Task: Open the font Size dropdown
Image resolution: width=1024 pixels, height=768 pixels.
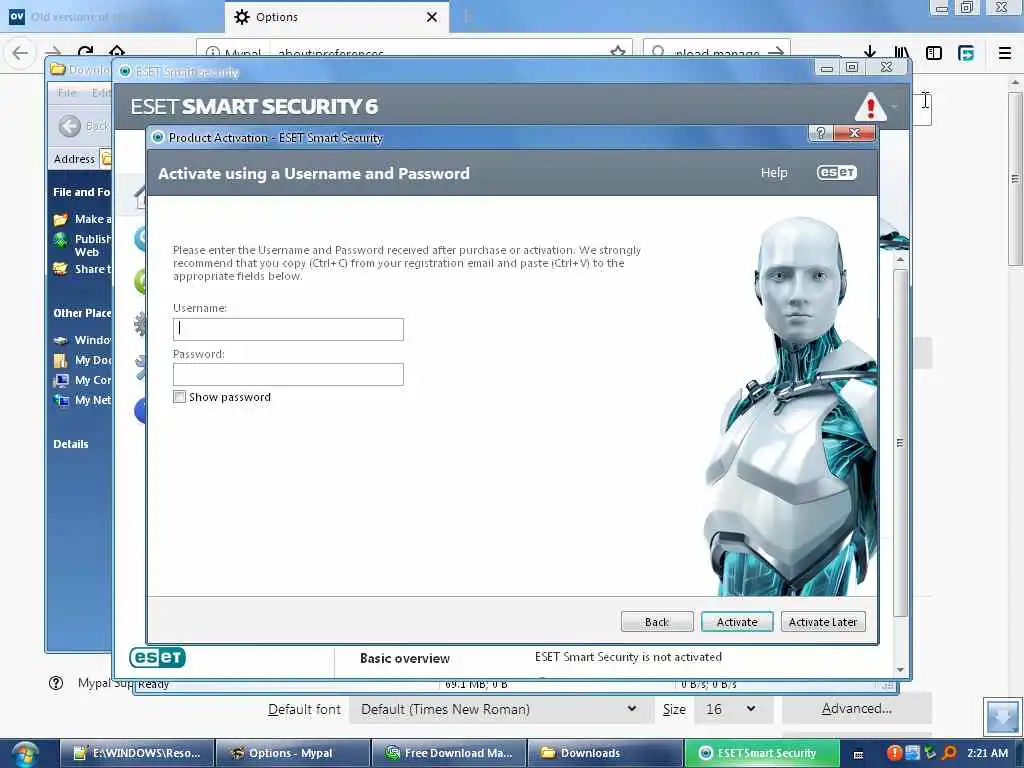Action: tap(733, 709)
